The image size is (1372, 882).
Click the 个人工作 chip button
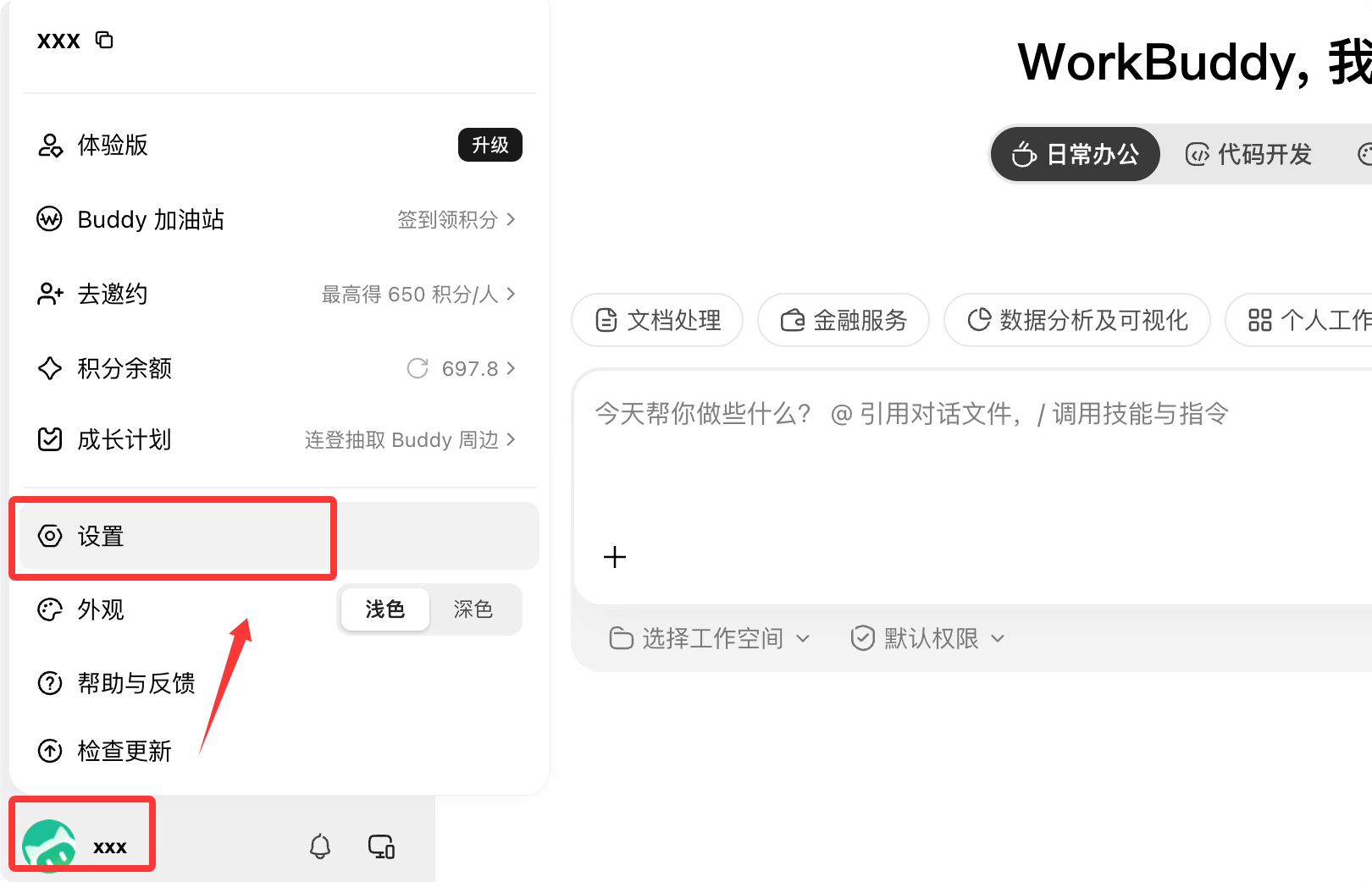click(x=1299, y=320)
